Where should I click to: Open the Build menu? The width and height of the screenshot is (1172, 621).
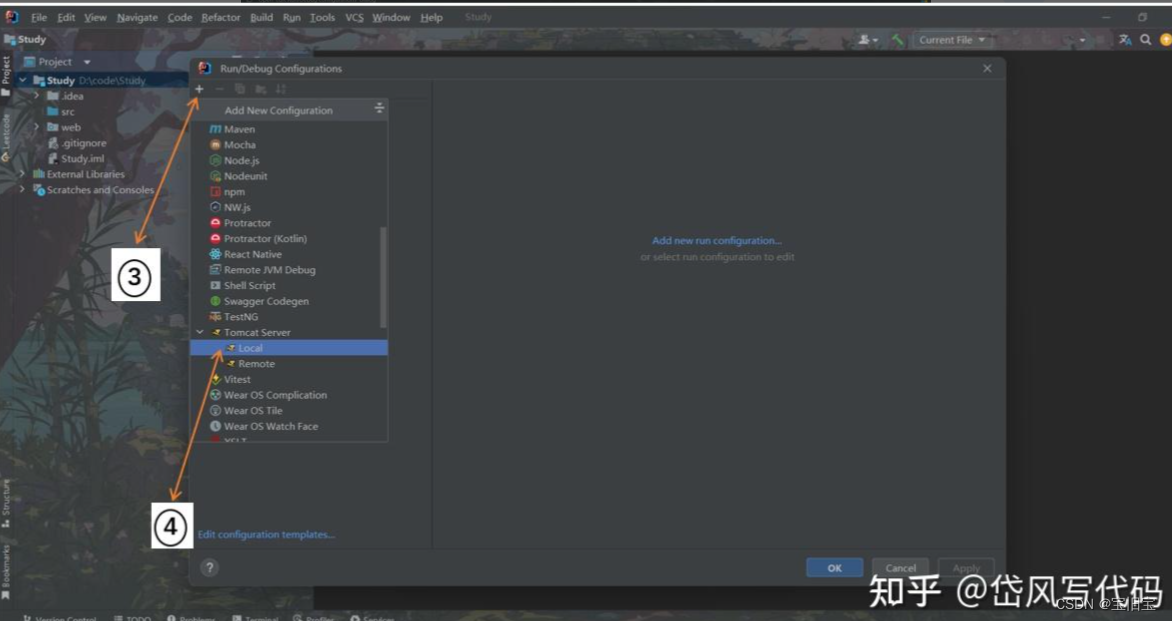pos(262,17)
